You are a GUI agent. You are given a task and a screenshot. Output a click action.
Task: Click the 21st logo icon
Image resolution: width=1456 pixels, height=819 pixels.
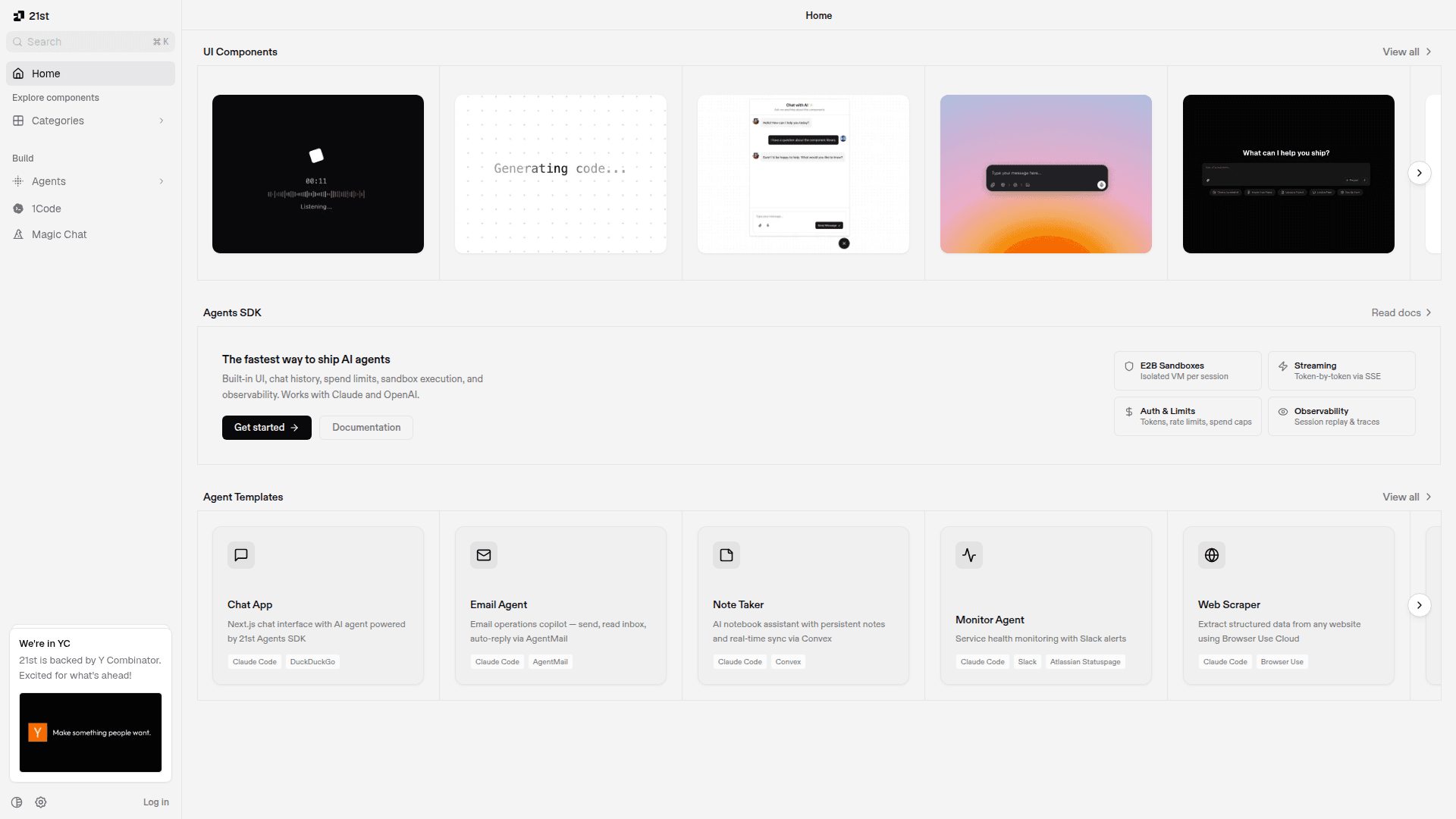pos(19,16)
